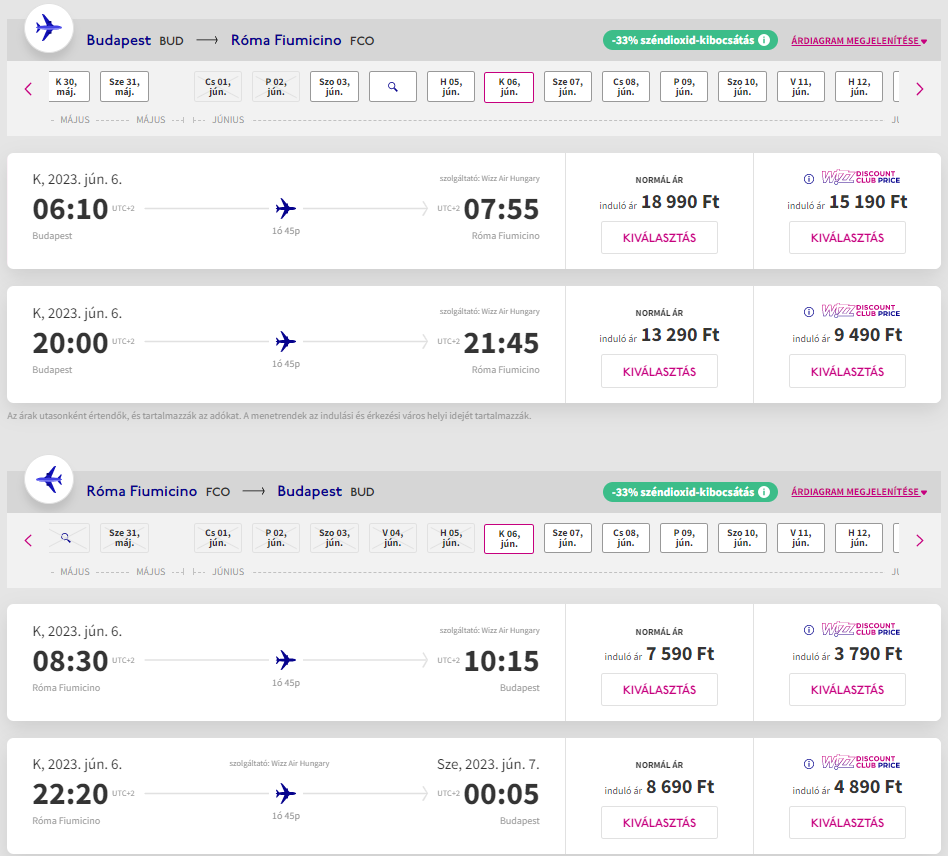Open Discount Club info for 06:10 flight
948x856 pixels.
tap(808, 179)
